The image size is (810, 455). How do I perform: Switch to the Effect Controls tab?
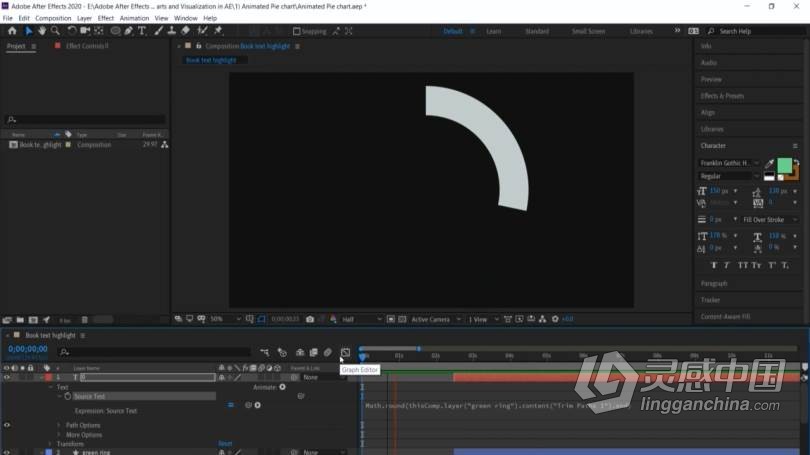pos(87,46)
